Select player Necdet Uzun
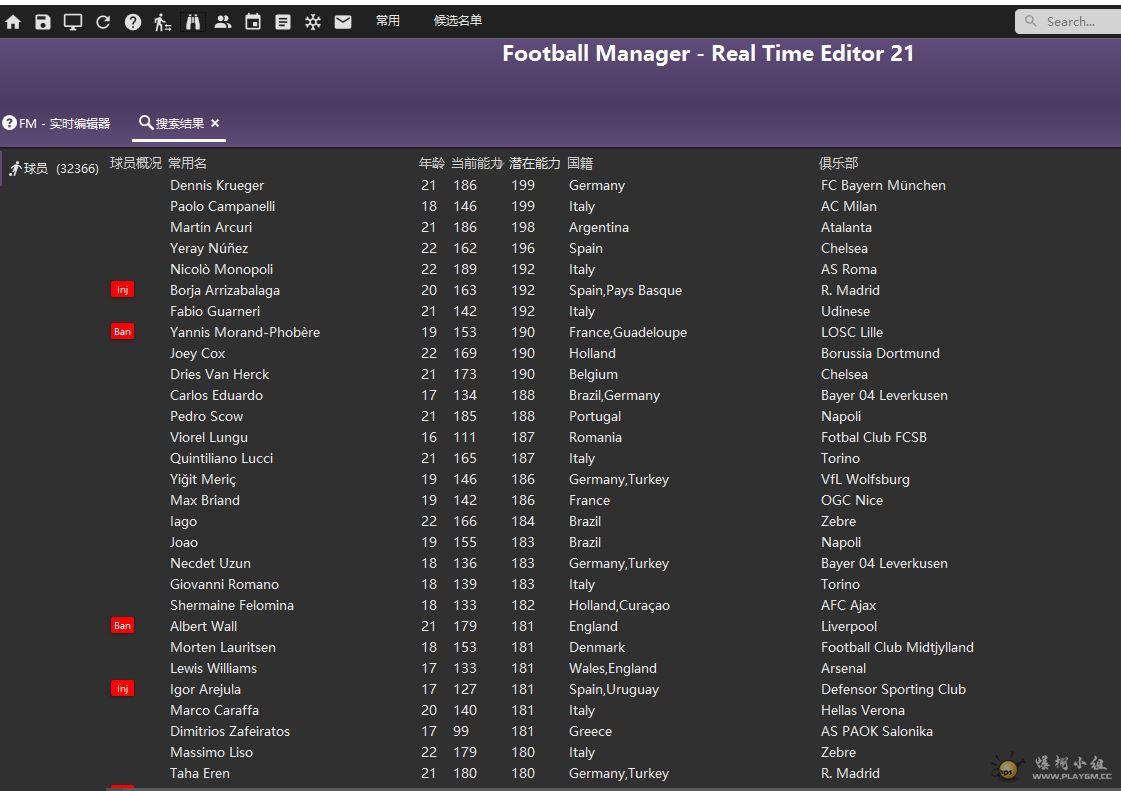Image resolution: width=1121 pixels, height=791 pixels. click(x=210, y=563)
